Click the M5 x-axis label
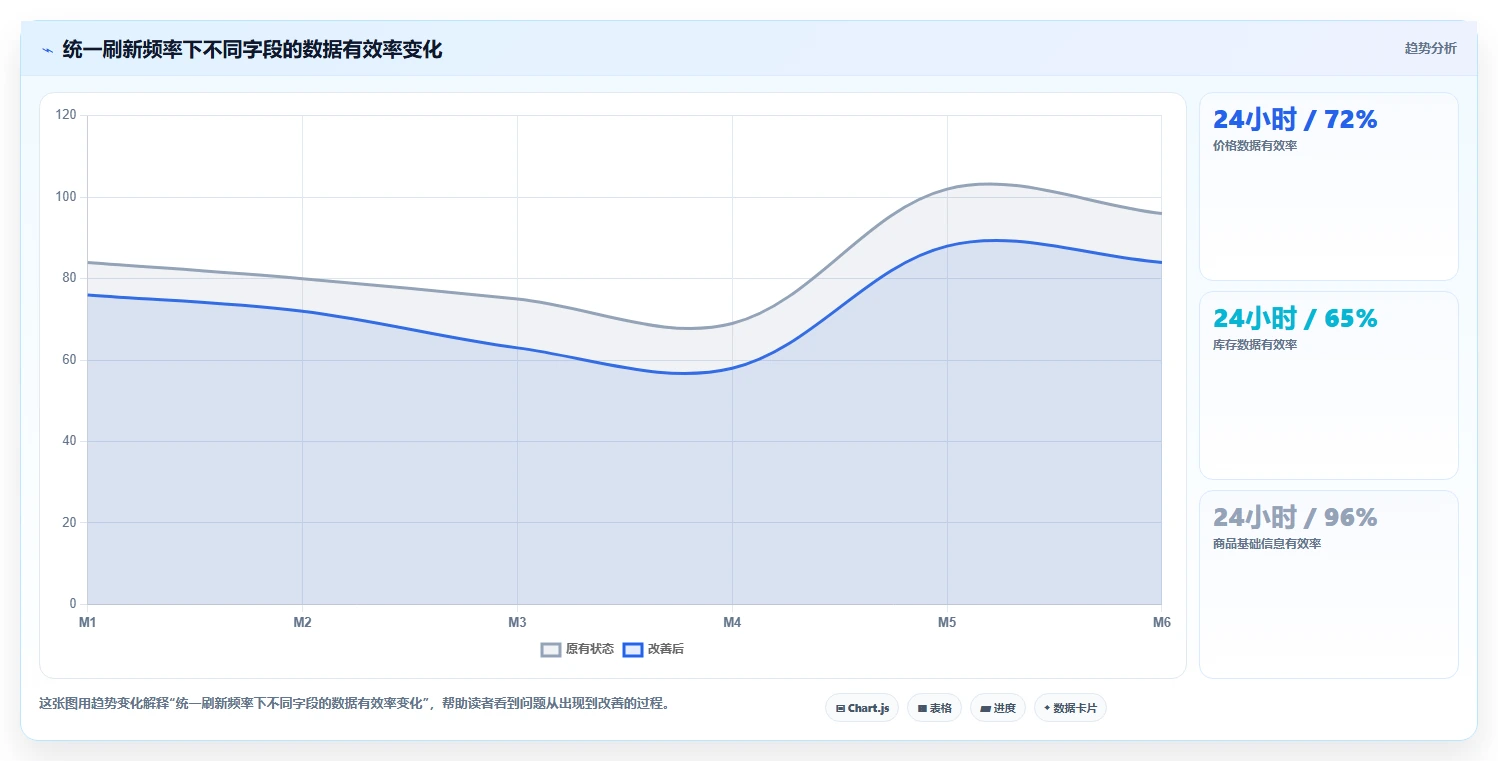This screenshot has width=1498, height=761. coord(947,623)
